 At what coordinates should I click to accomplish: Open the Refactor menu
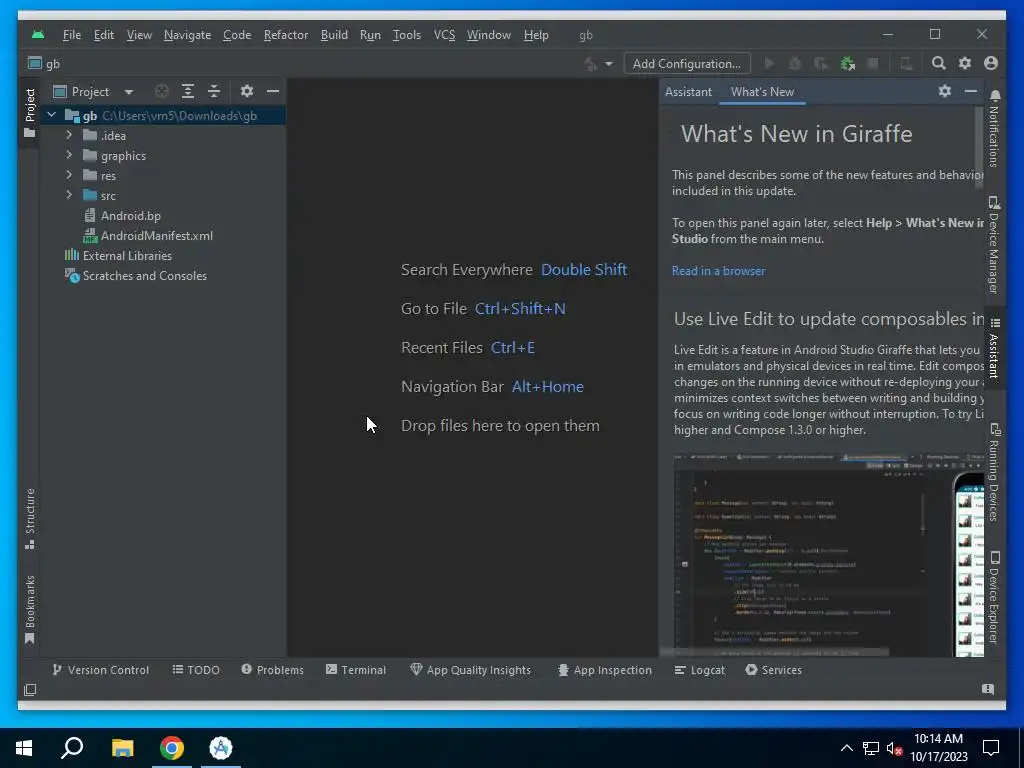pyautogui.click(x=285, y=35)
